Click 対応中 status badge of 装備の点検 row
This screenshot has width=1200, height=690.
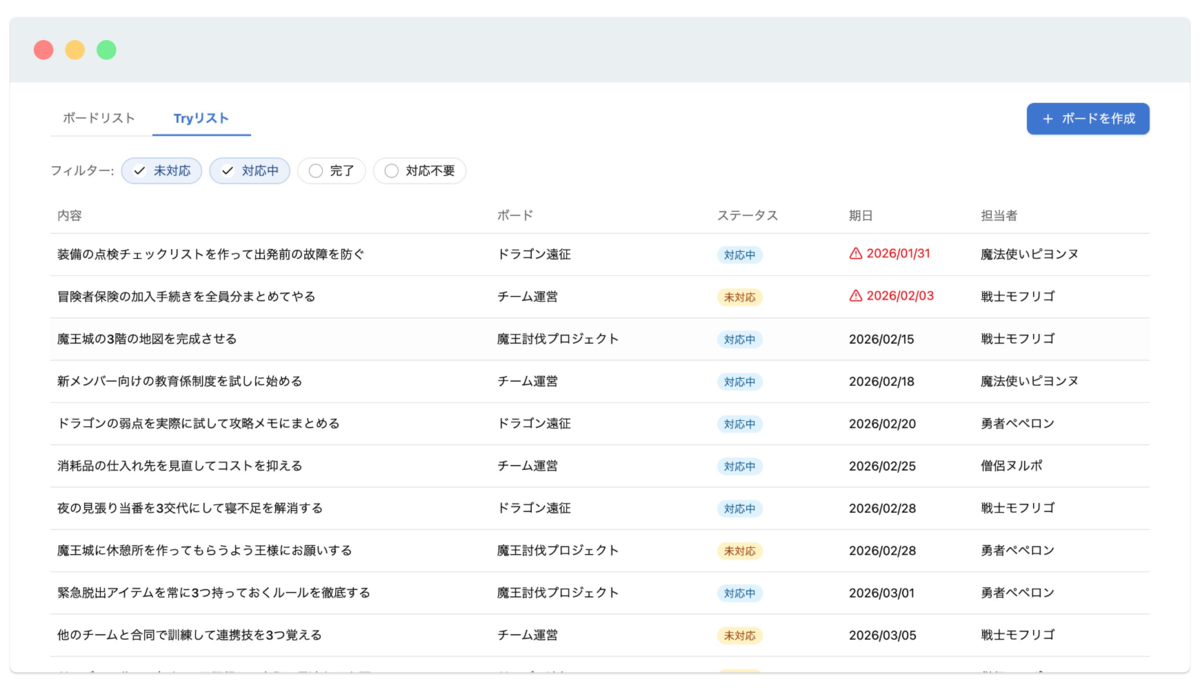click(740, 255)
